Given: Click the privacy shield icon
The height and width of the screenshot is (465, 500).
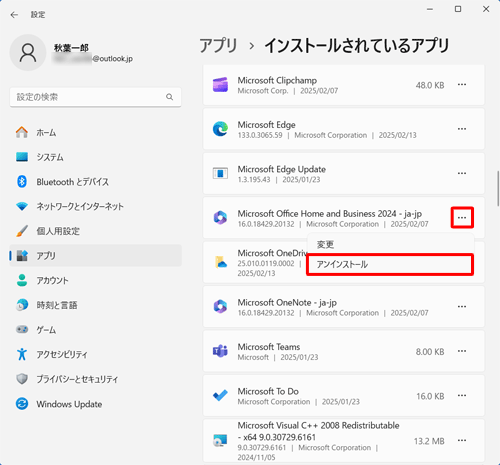Looking at the screenshot, I should click(22, 379).
